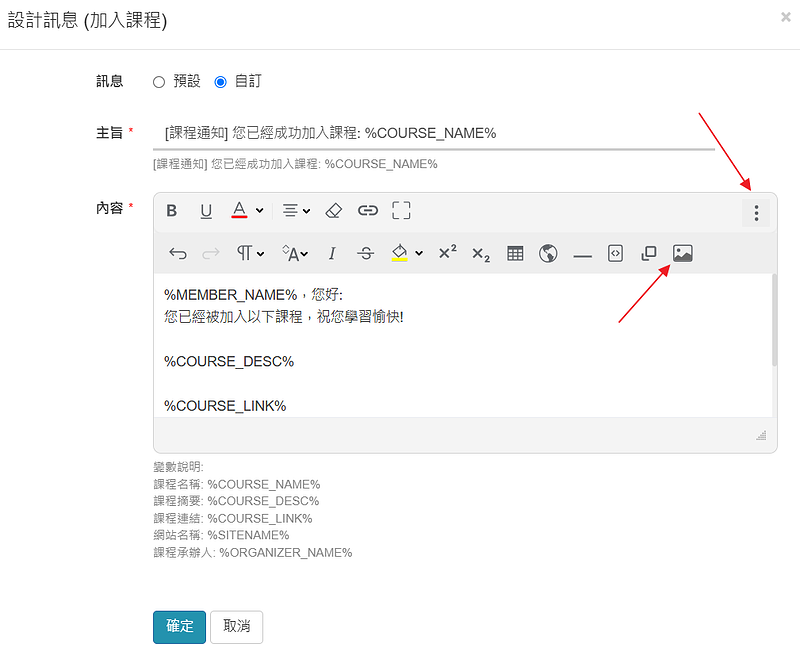Screen dimensions: 800x663
Task: Click the italic formatting icon
Action: click(x=332, y=253)
